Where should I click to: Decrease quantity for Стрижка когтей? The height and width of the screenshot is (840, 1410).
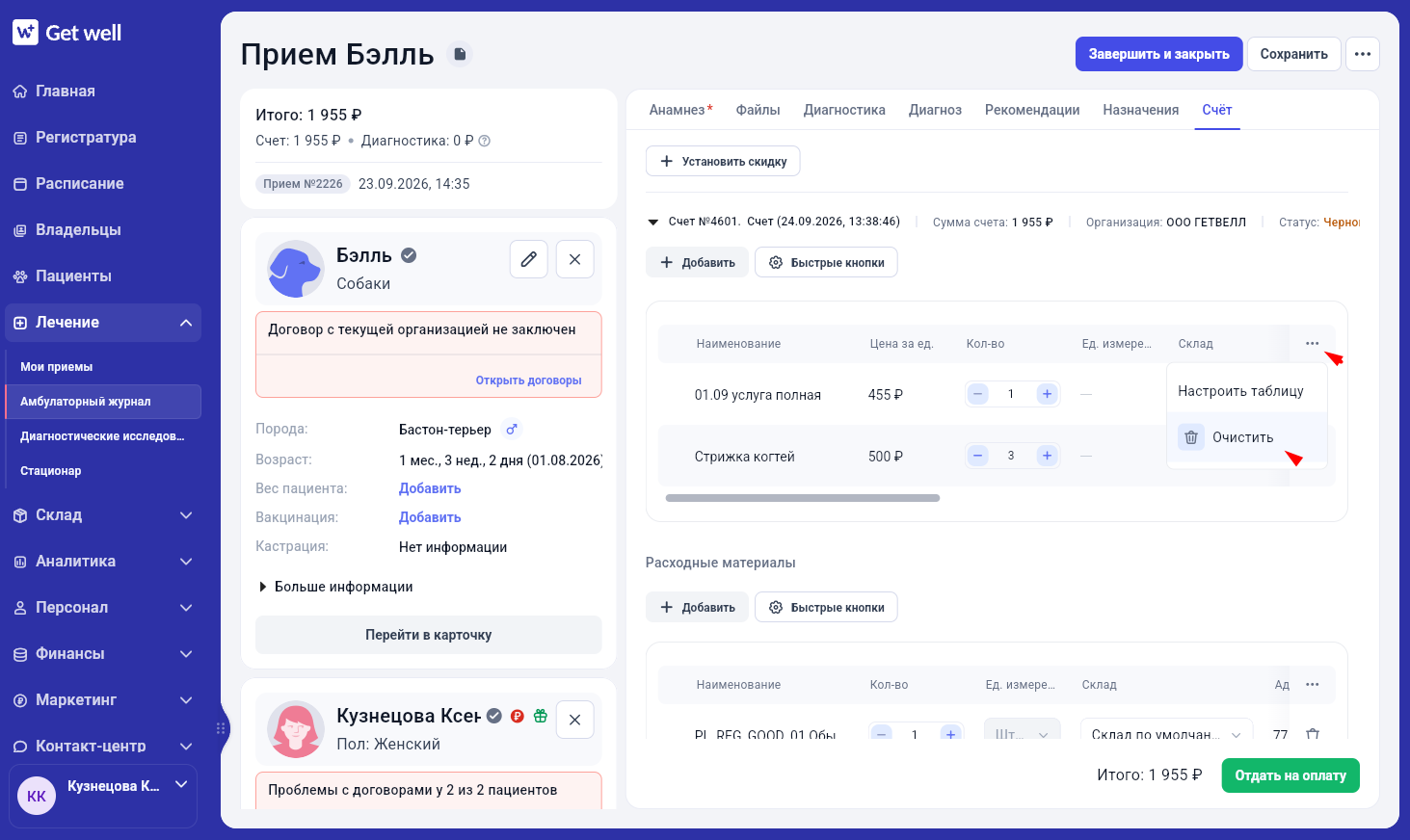click(x=978, y=456)
